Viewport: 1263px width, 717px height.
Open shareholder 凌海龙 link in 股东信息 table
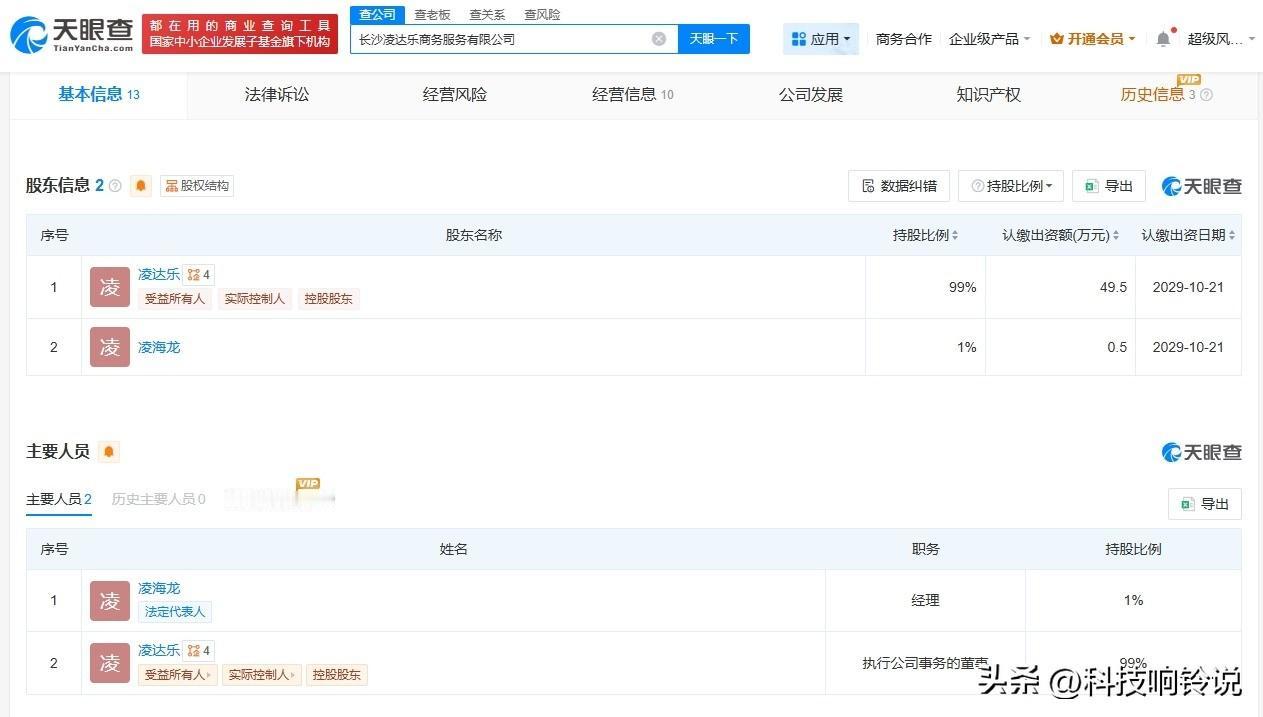(x=159, y=347)
